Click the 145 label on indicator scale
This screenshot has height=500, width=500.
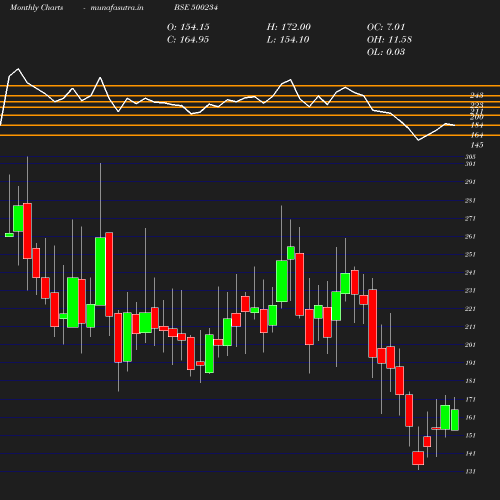(477, 145)
